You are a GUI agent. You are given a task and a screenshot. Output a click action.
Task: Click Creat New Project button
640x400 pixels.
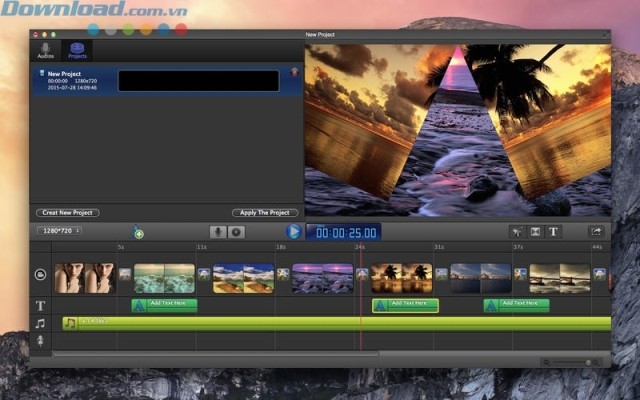click(x=67, y=213)
